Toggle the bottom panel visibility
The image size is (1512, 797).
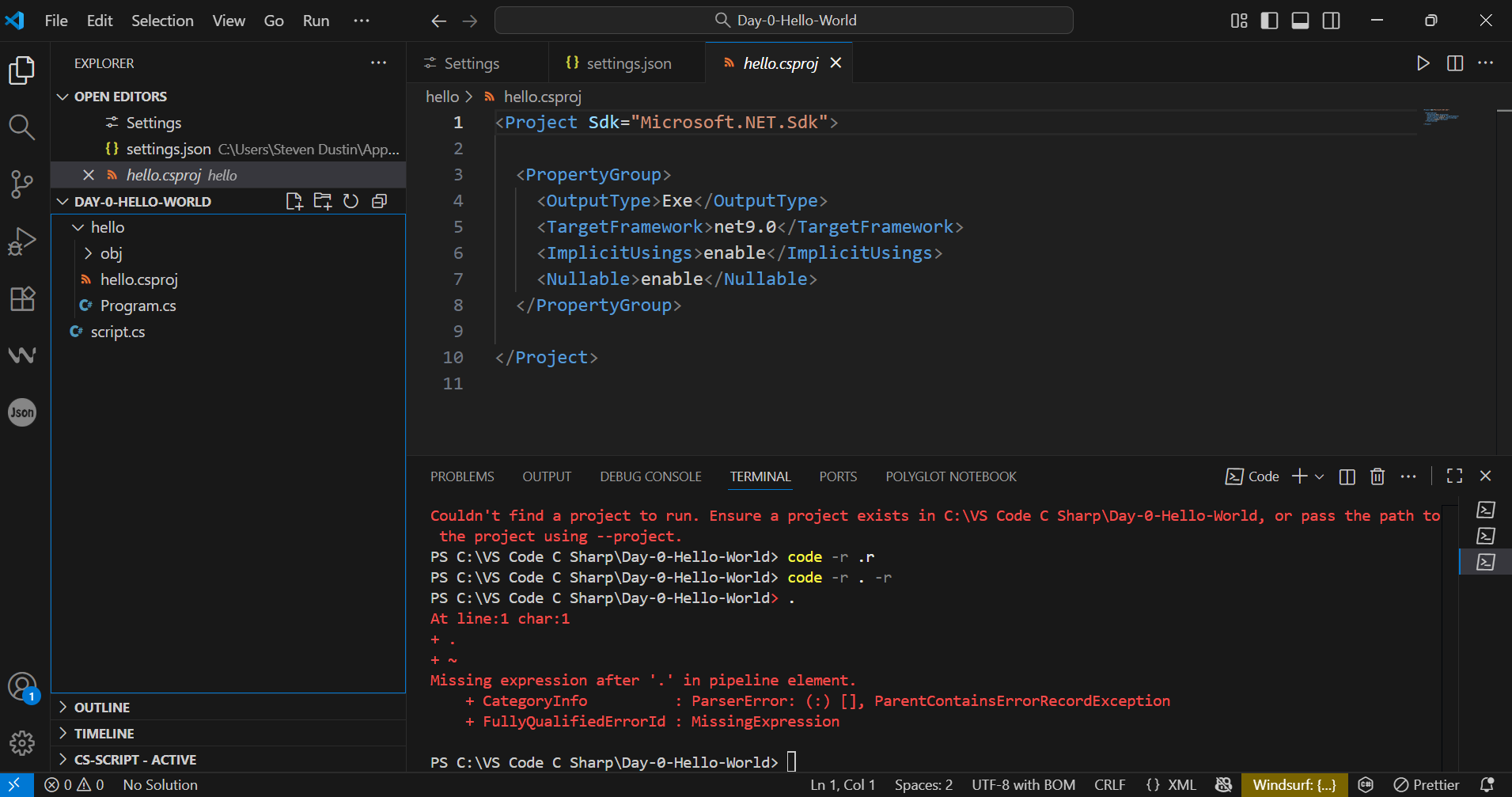click(1300, 21)
